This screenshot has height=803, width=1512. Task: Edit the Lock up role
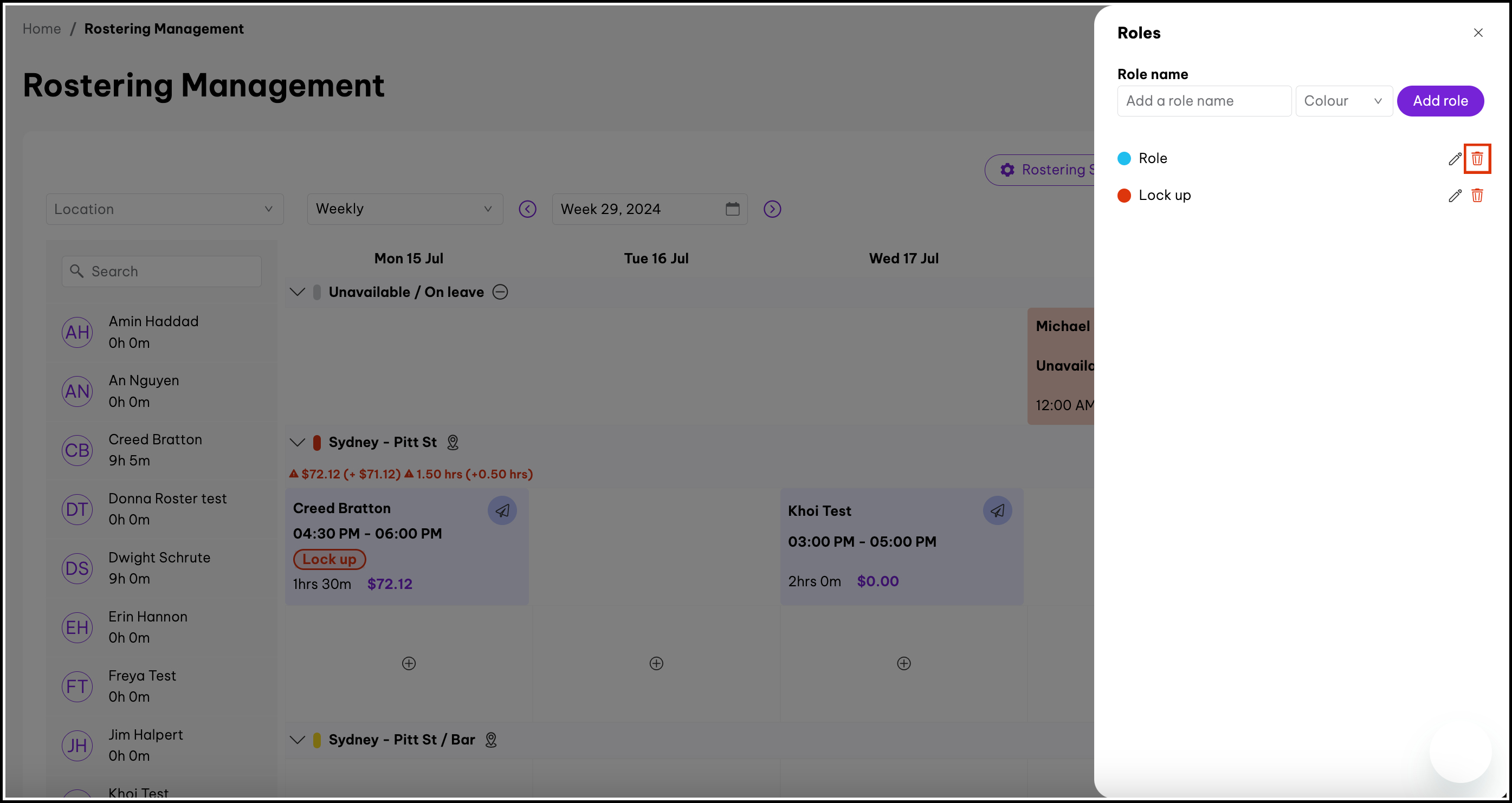click(1454, 196)
